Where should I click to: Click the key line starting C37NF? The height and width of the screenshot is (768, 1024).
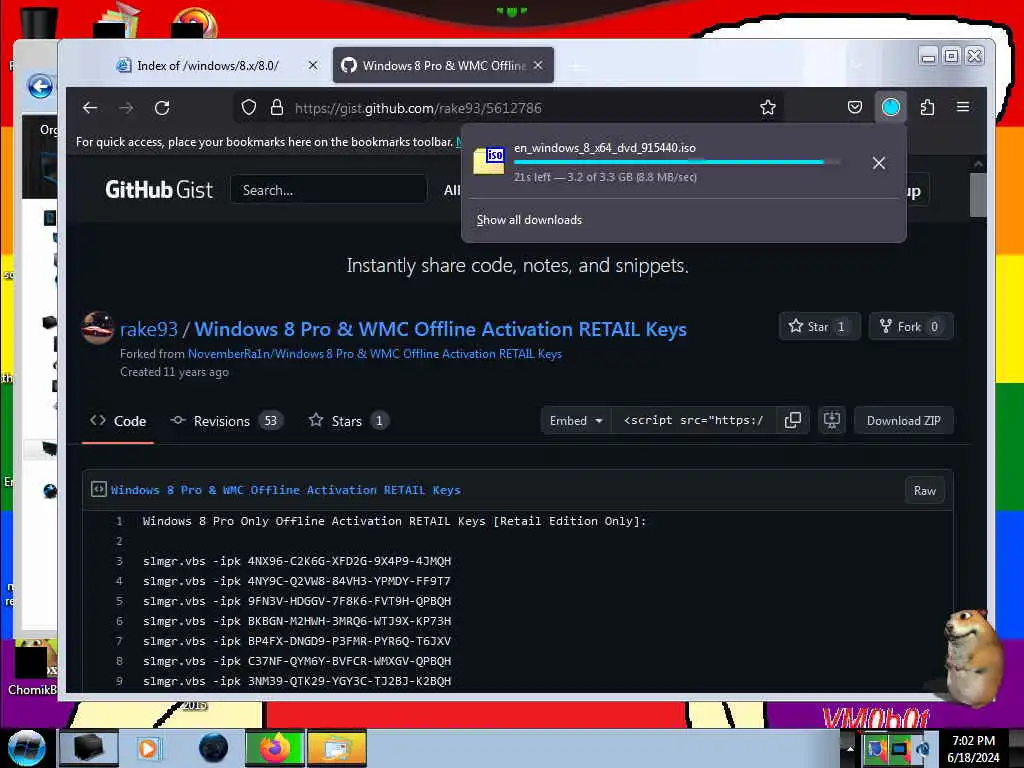(297, 661)
